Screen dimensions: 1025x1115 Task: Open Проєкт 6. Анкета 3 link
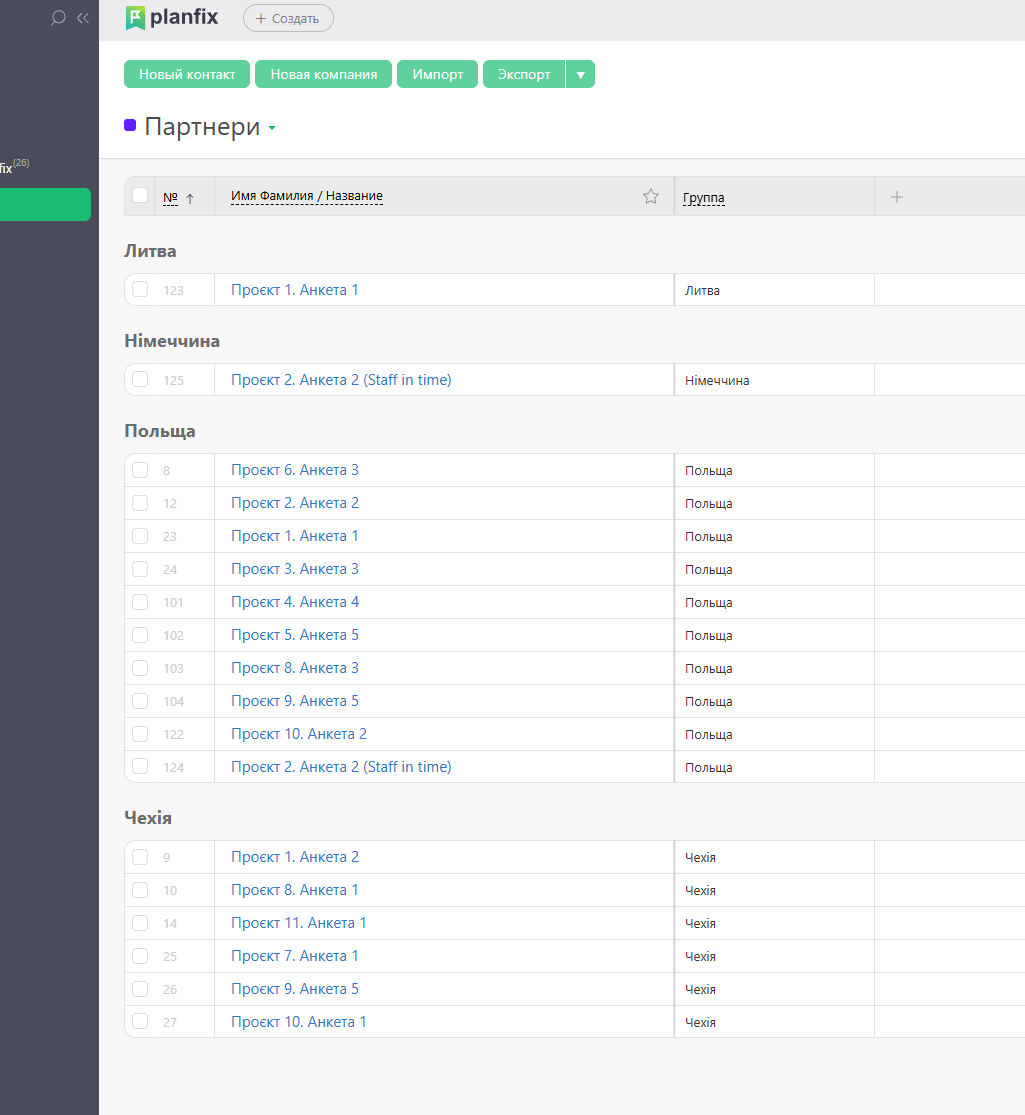(x=295, y=470)
